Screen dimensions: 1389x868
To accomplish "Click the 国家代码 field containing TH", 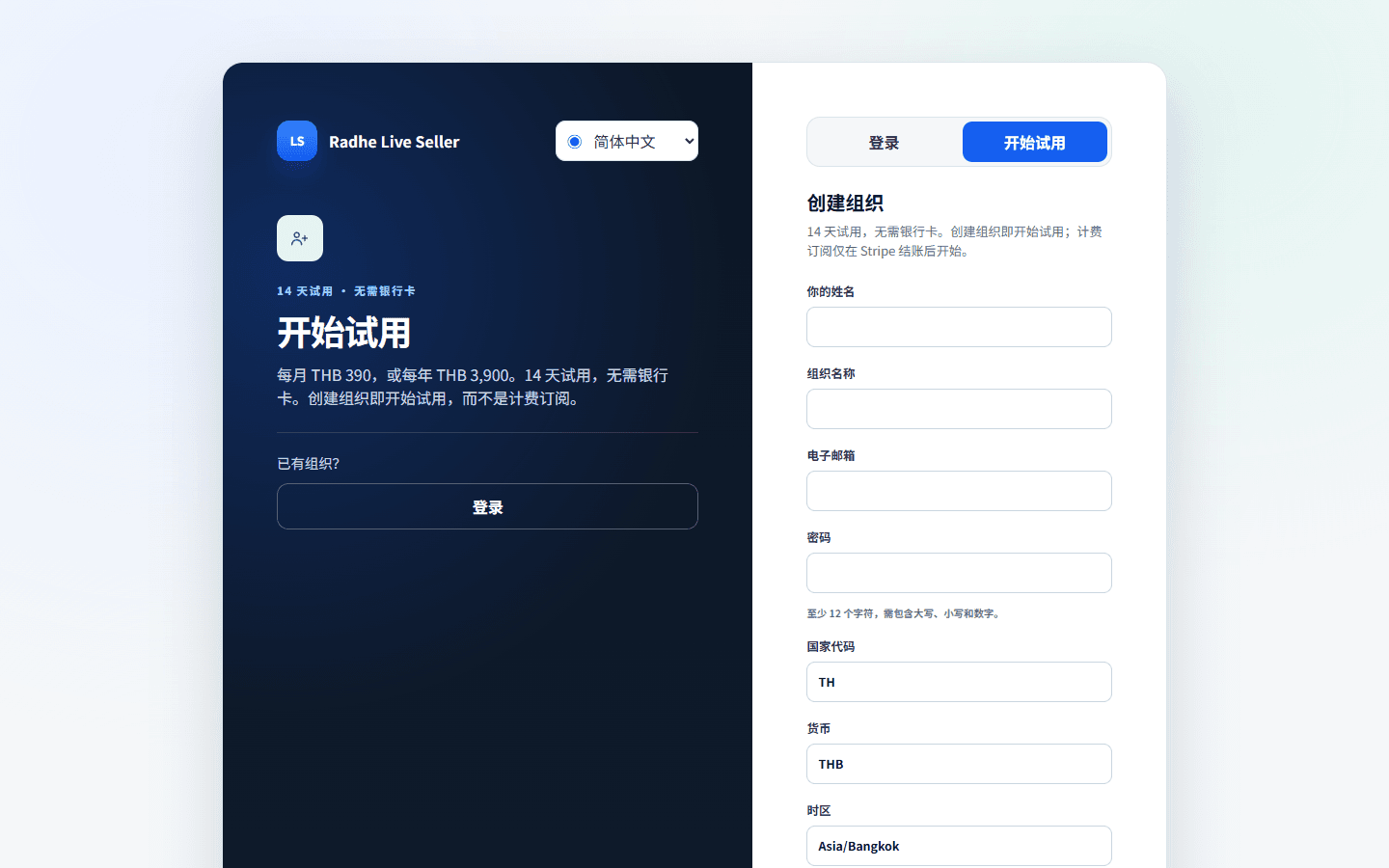I will click(959, 682).
